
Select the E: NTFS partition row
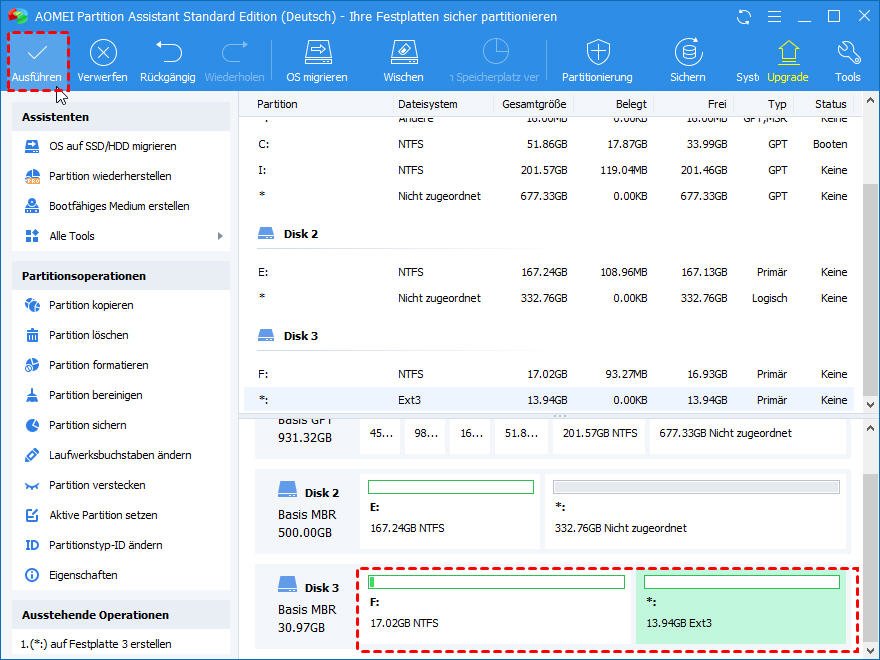click(x=549, y=273)
